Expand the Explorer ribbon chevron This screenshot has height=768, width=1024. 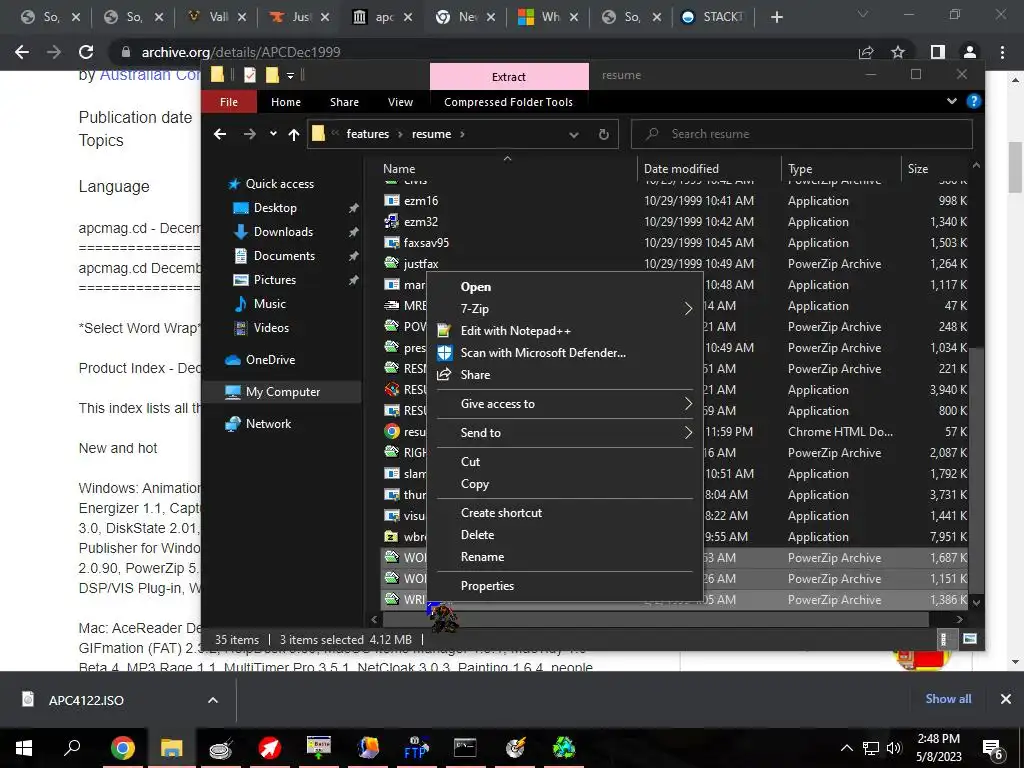point(952,101)
